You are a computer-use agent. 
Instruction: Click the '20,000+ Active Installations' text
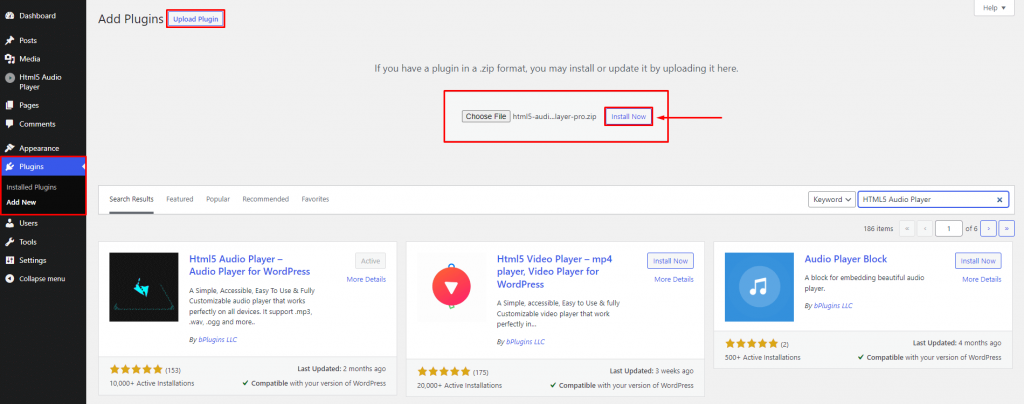pos(459,386)
